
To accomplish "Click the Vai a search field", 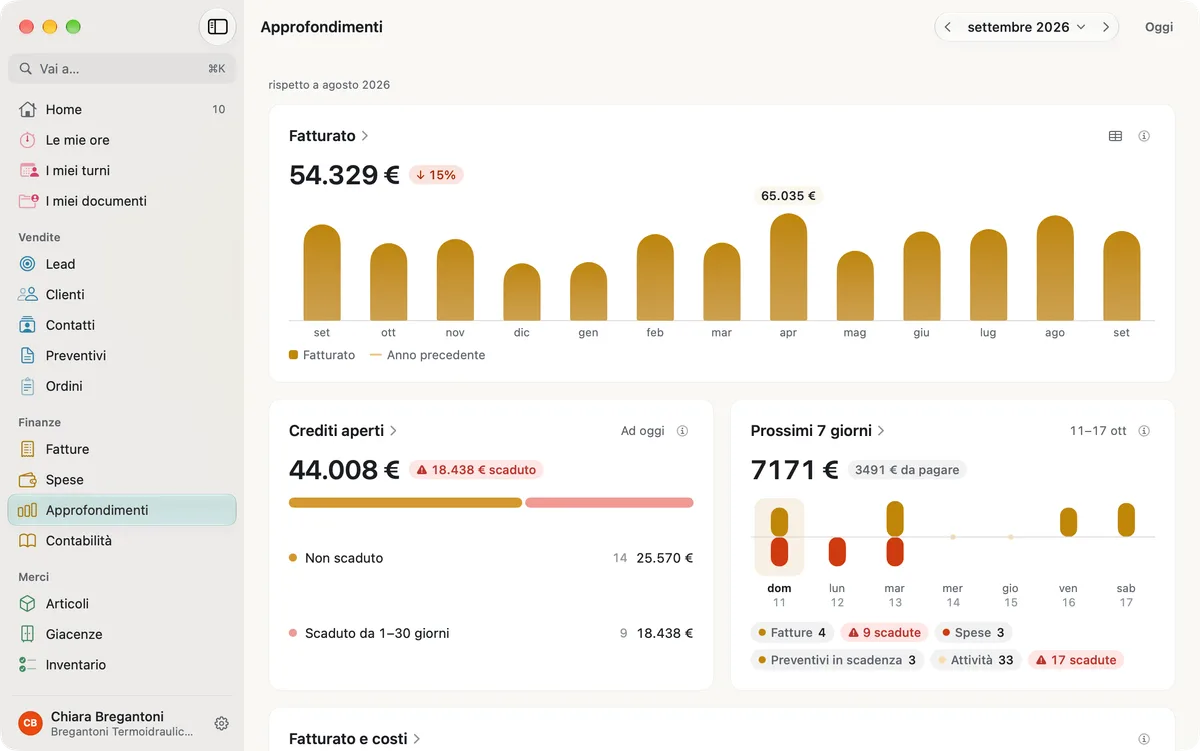I will pyautogui.click(x=122, y=69).
